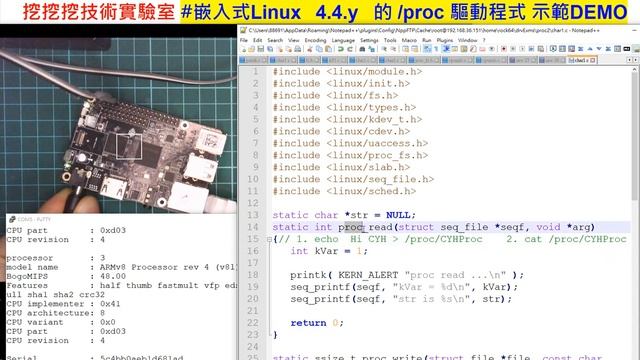The image size is (640, 360).
Task: Click the 'return 0;' statement
Action: click(x=317, y=323)
